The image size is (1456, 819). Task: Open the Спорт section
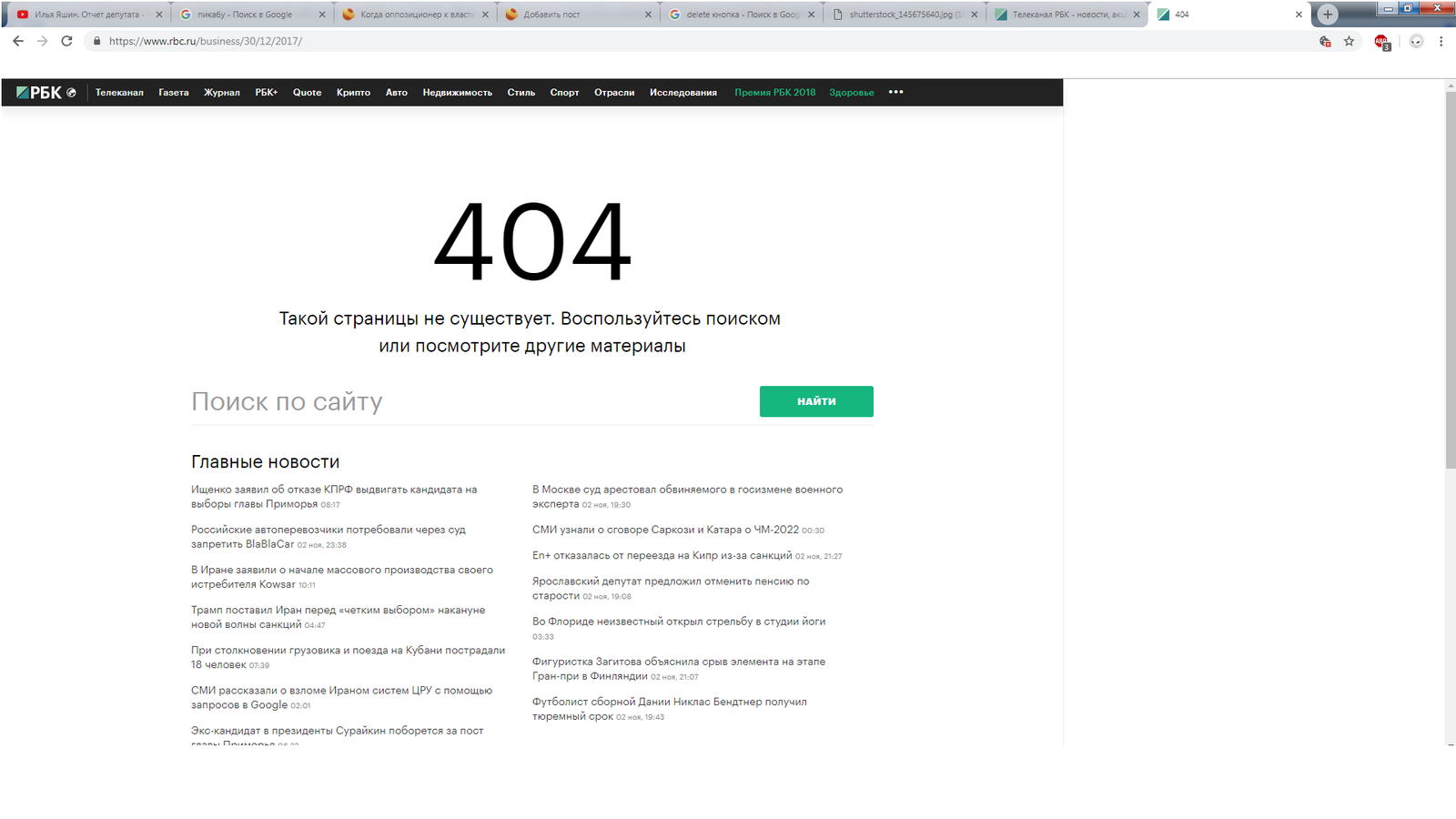coord(564,93)
